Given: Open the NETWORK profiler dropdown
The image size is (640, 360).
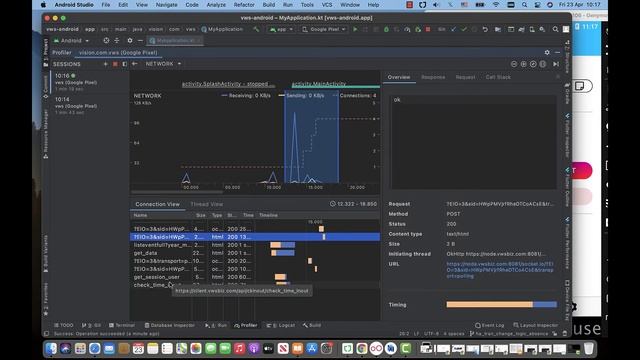Looking at the screenshot, I should click(163, 64).
